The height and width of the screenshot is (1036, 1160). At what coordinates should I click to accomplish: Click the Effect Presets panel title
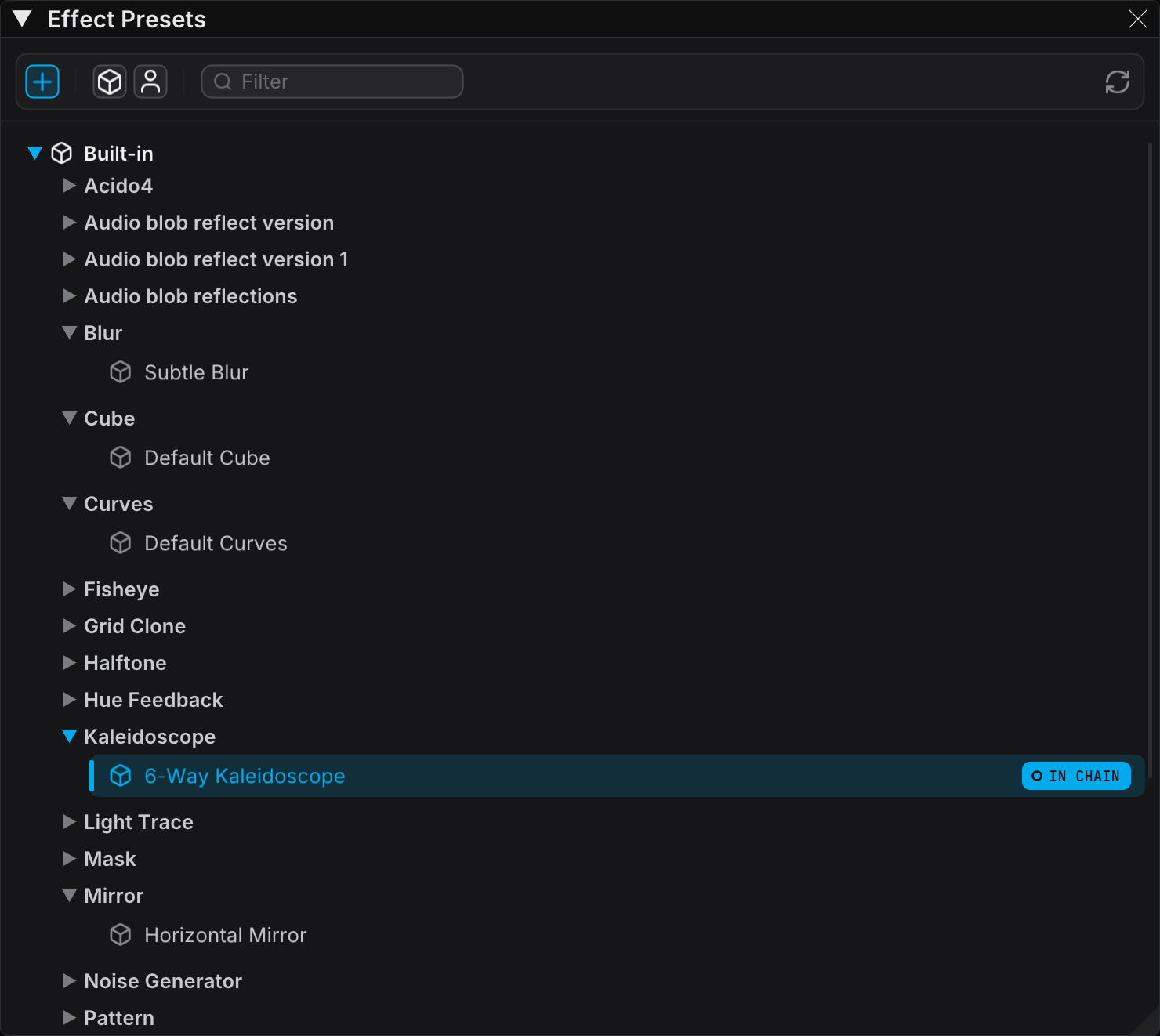(126, 19)
